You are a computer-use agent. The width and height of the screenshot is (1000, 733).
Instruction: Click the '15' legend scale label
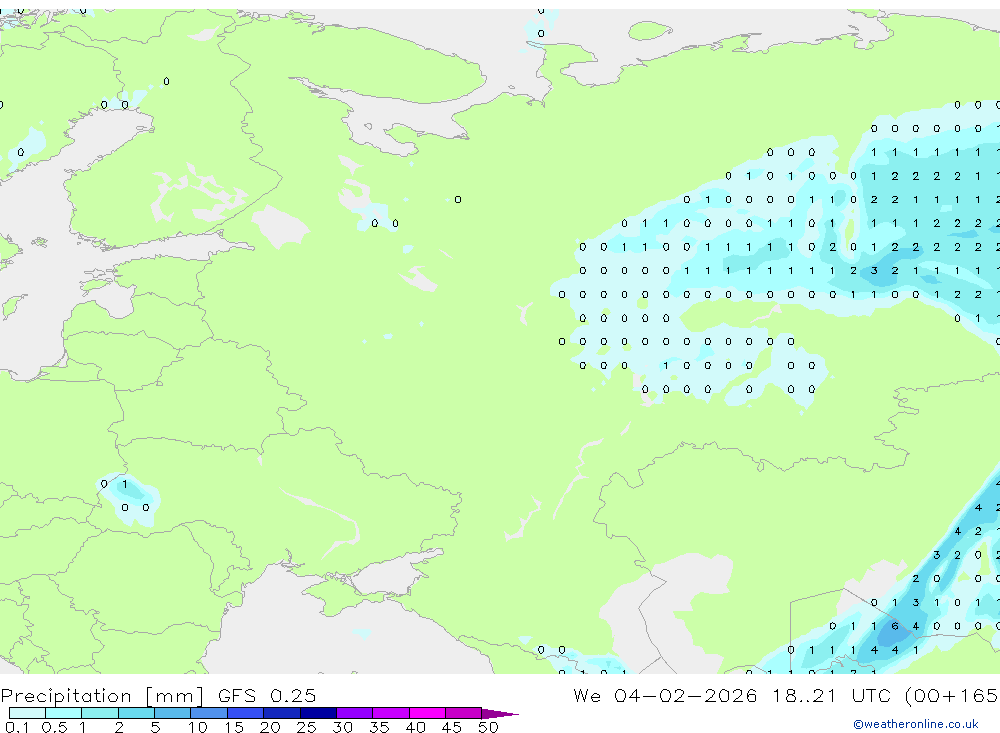(234, 727)
